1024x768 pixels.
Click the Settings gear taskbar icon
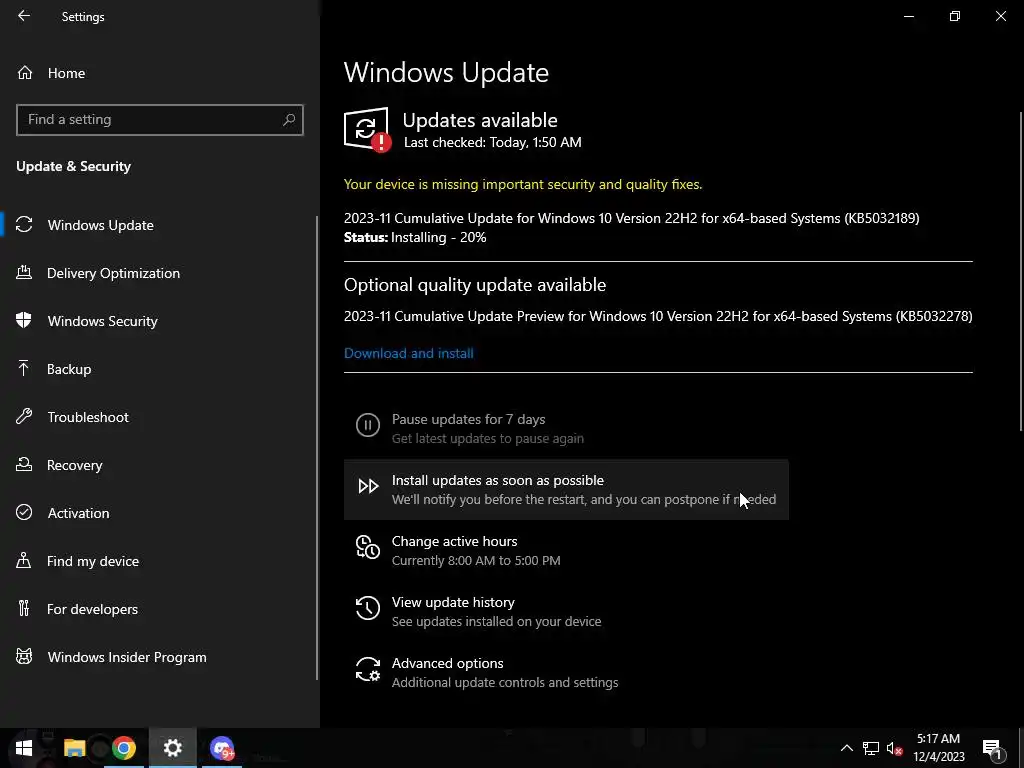click(172, 748)
